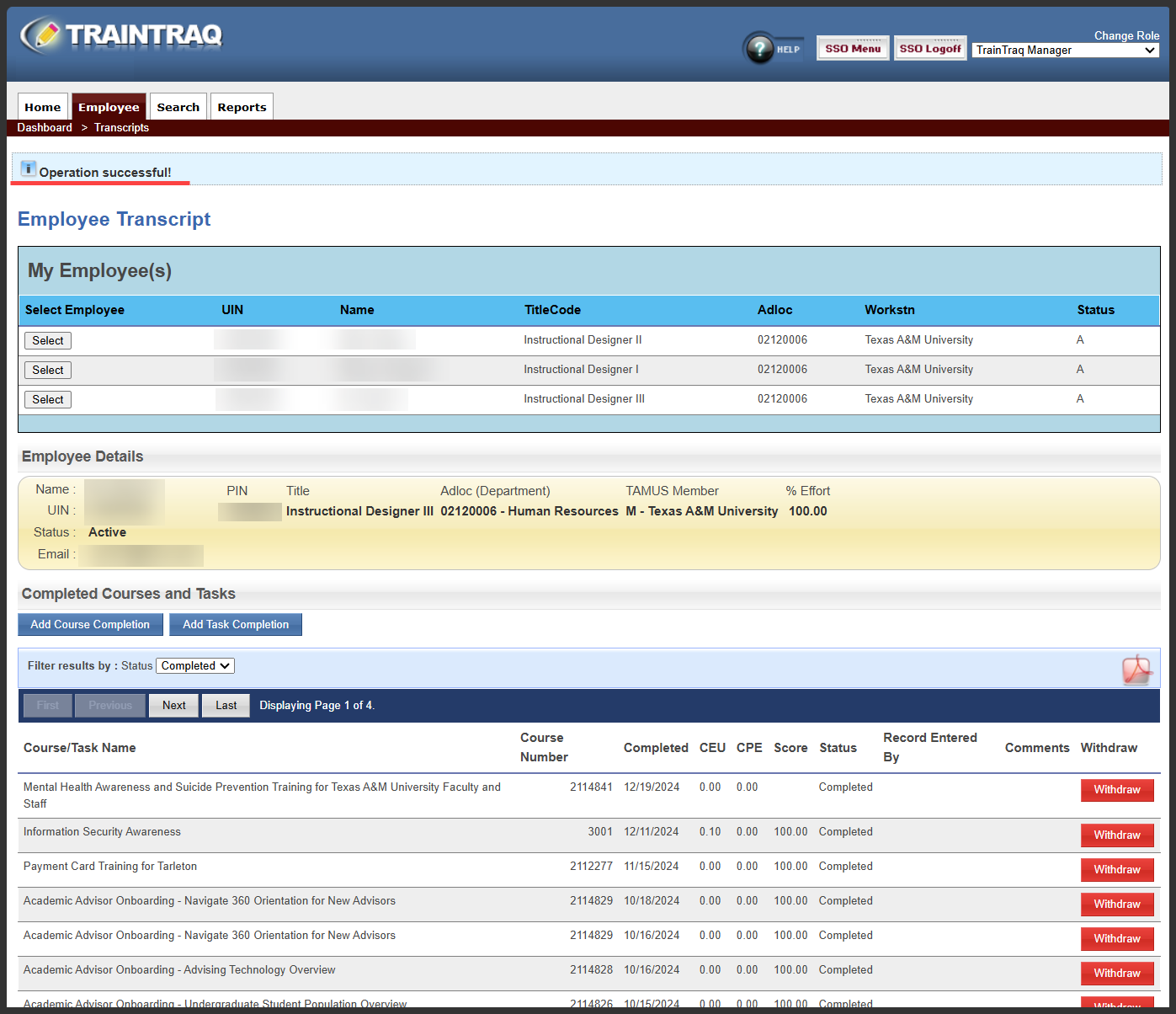Click the info icon beside Operation successful message
Image resolution: width=1176 pixels, height=1014 pixels.
(28, 168)
